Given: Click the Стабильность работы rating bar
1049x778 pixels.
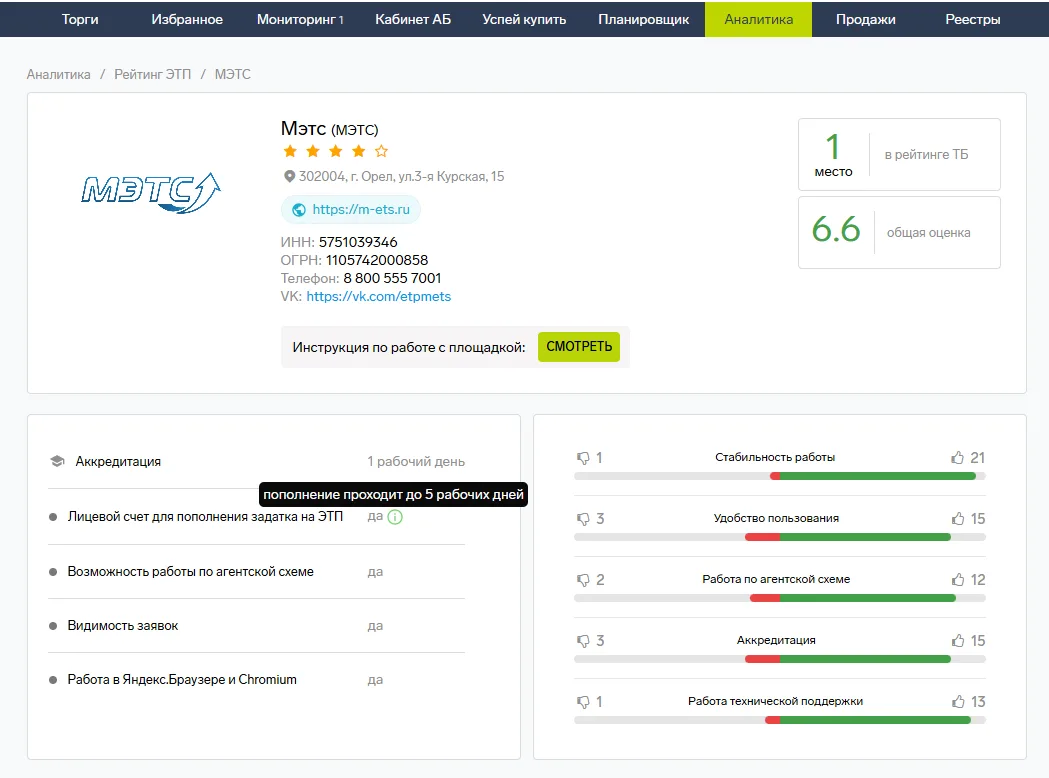Looking at the screenshot, I should tap(779, 476).
